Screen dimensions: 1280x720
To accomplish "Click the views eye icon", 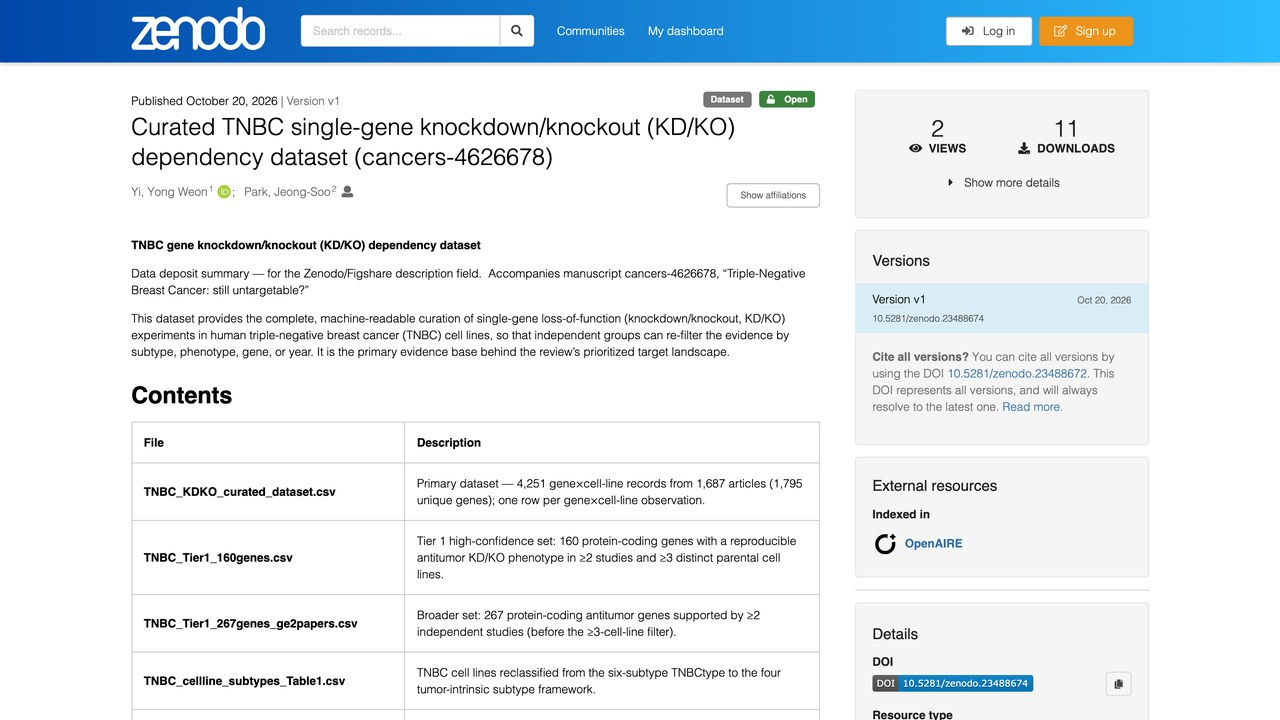I will [915, 148].
